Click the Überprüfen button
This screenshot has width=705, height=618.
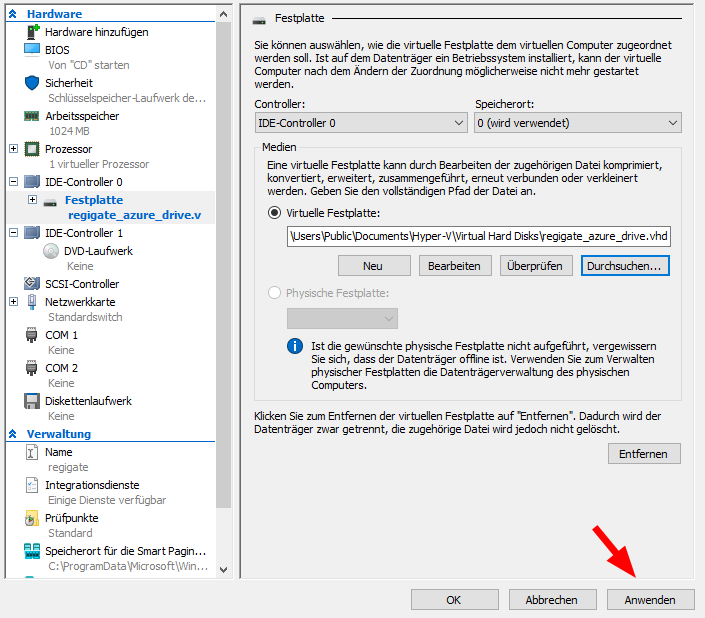(x=536, y=266)
